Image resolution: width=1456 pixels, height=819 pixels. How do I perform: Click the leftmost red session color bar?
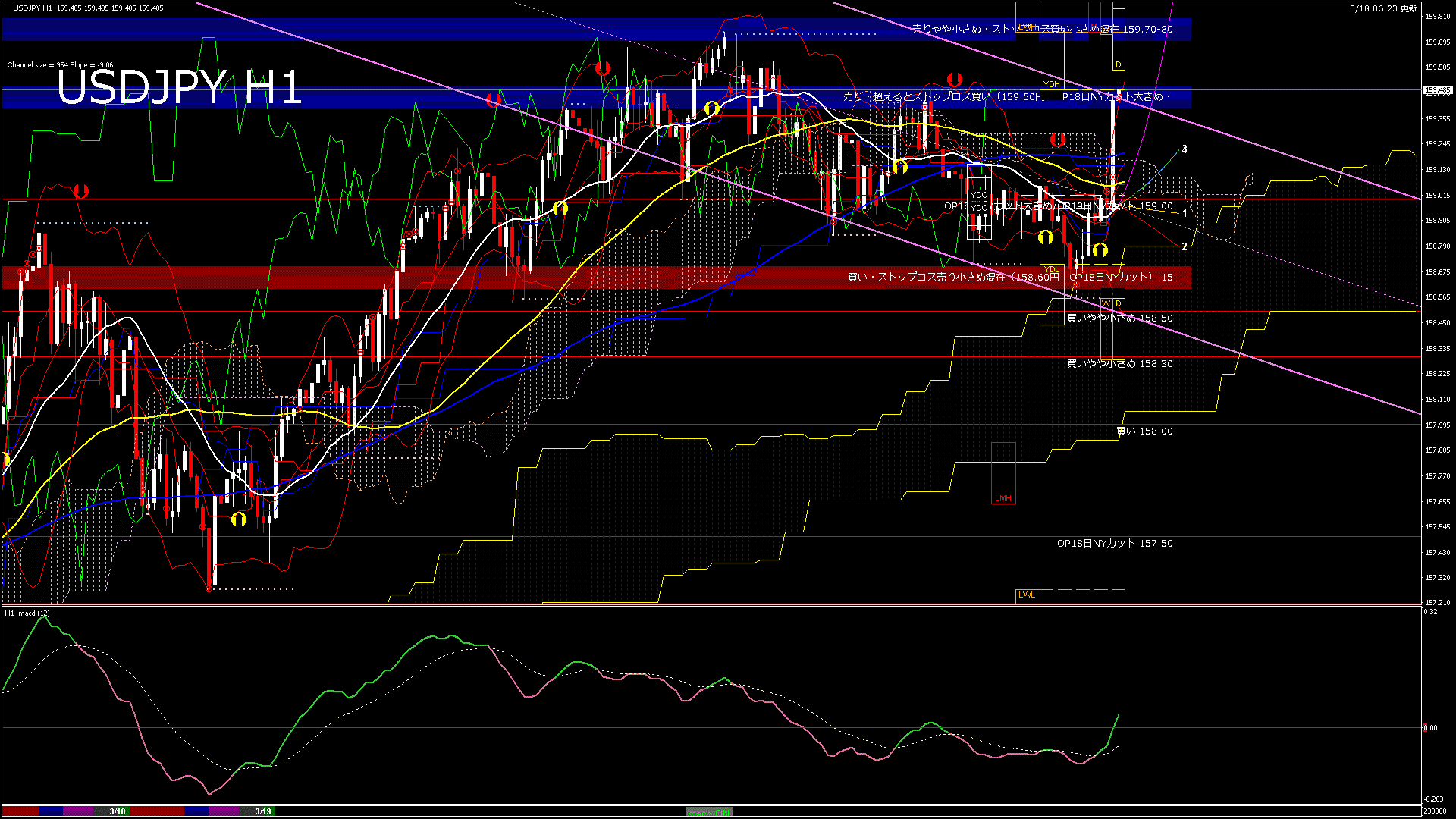point(20,811)
